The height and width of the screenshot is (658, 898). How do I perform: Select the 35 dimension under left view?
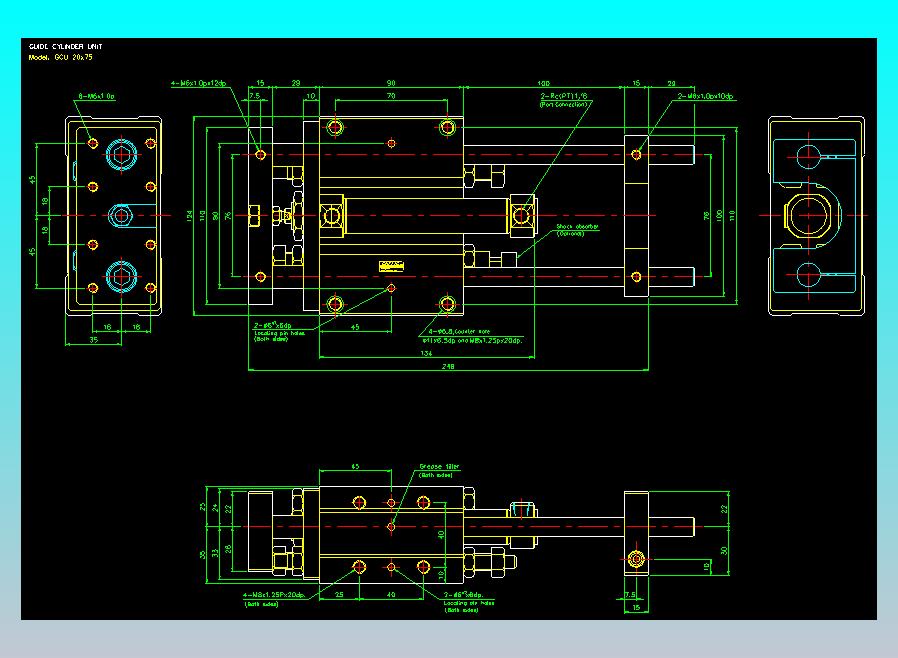93,340
